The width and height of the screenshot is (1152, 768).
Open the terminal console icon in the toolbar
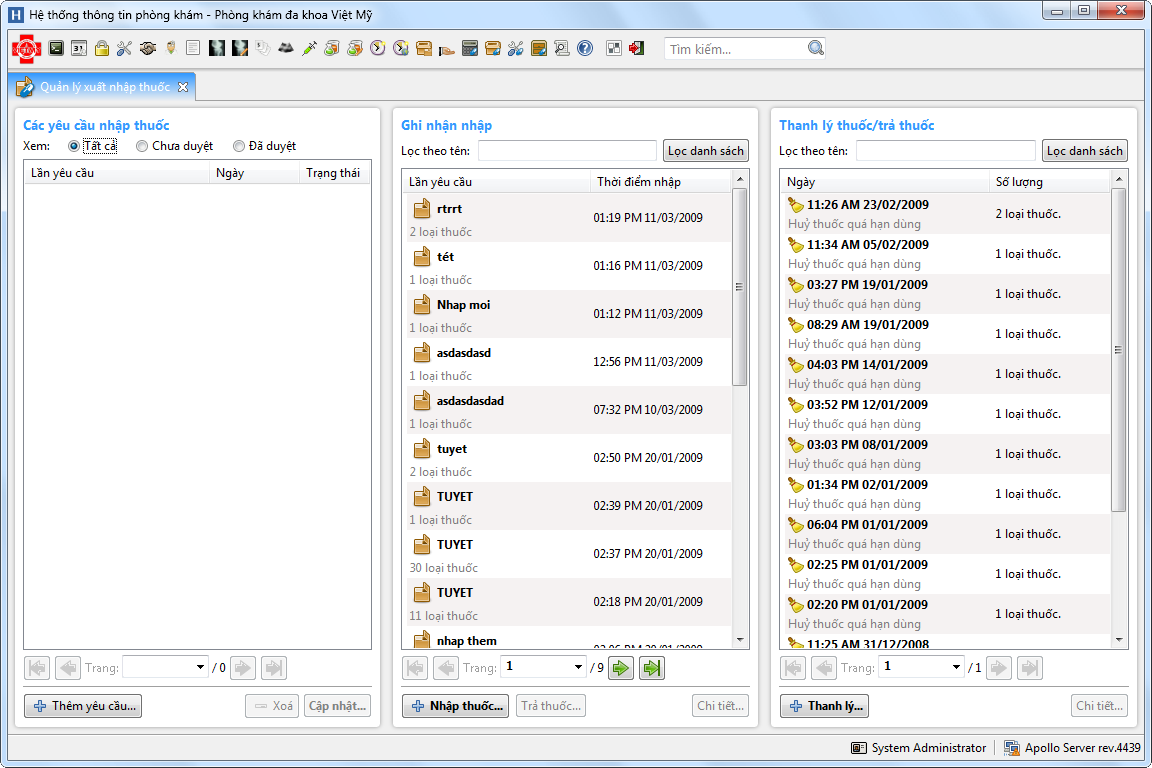pyautogui.click(x=56, y=48)
